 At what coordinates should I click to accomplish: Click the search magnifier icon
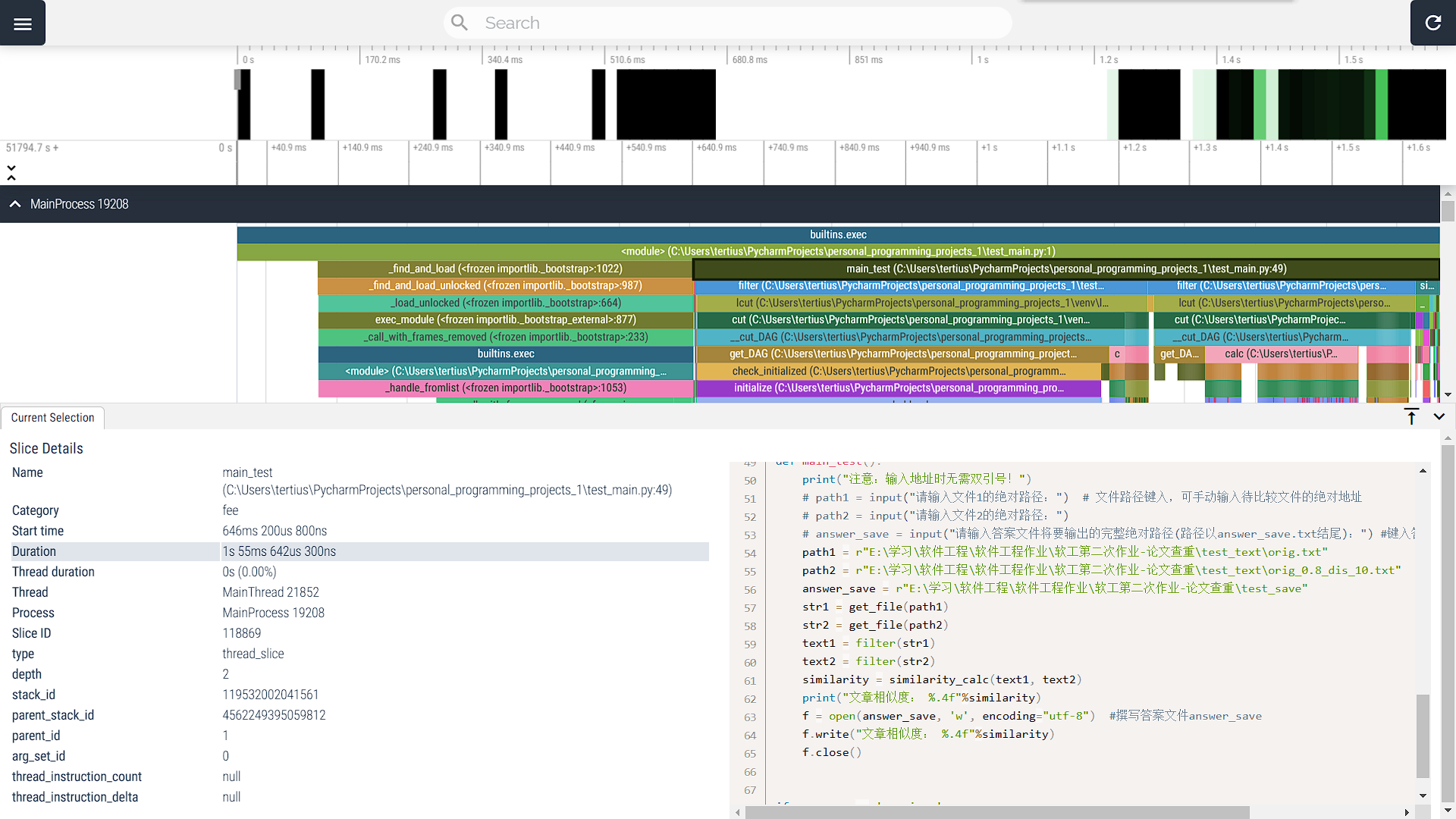460,23
